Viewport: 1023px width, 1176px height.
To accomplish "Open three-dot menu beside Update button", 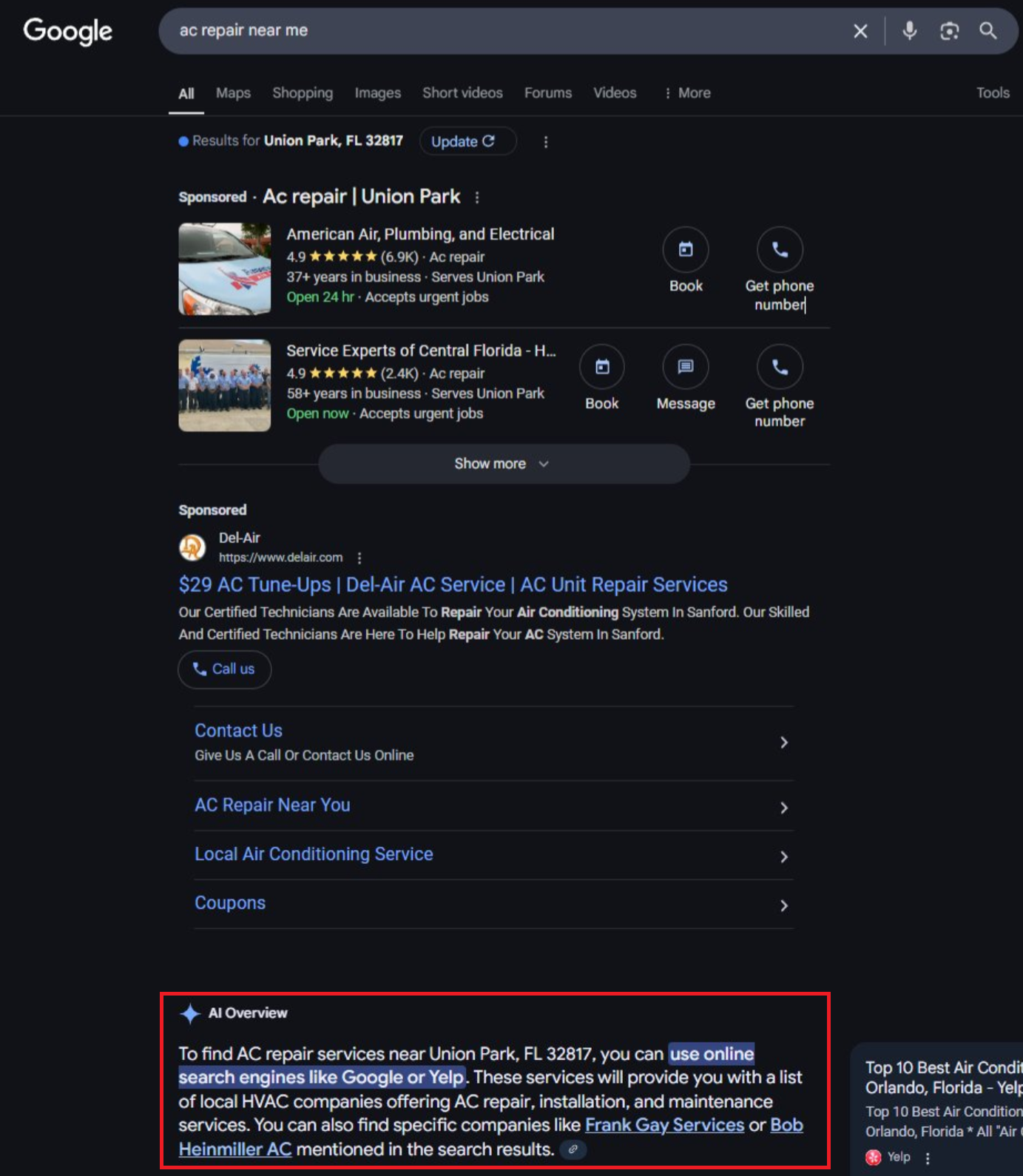I will pos(546,142).
